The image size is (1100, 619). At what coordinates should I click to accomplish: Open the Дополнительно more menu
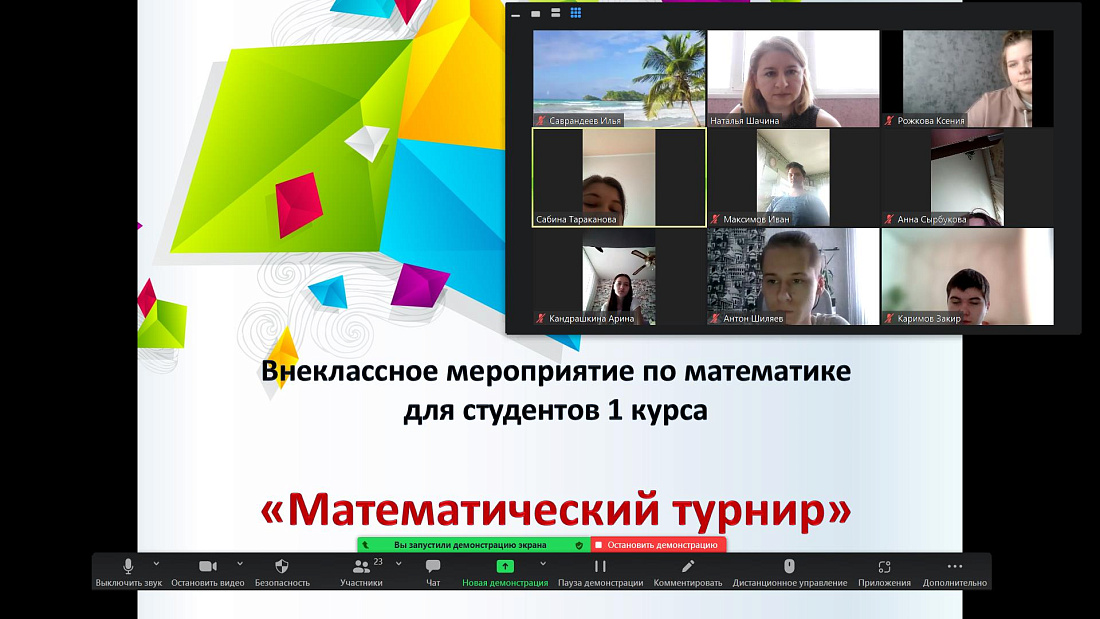point(953,567)
